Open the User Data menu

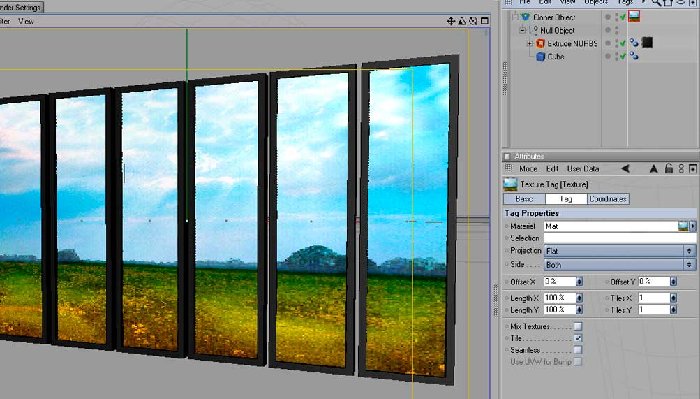click(x=583, y=169)
